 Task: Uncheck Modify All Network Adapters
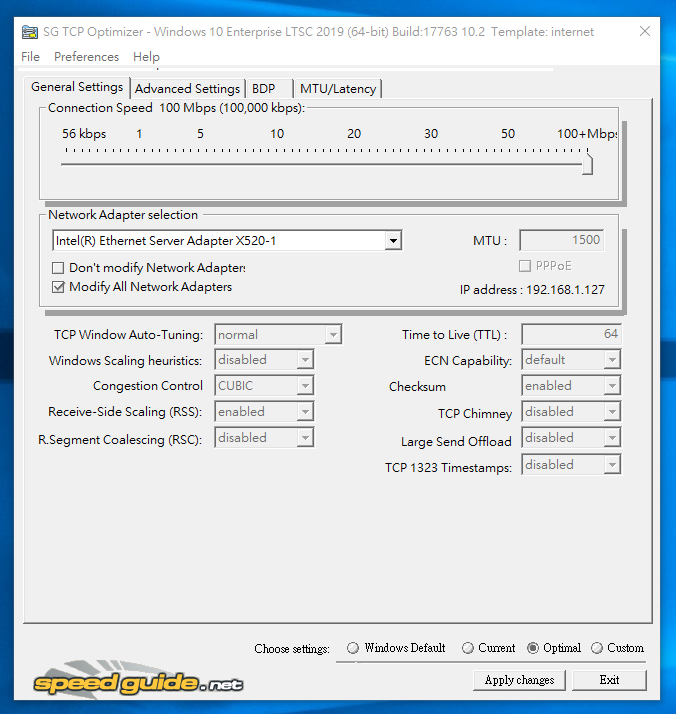click(58, 287)
